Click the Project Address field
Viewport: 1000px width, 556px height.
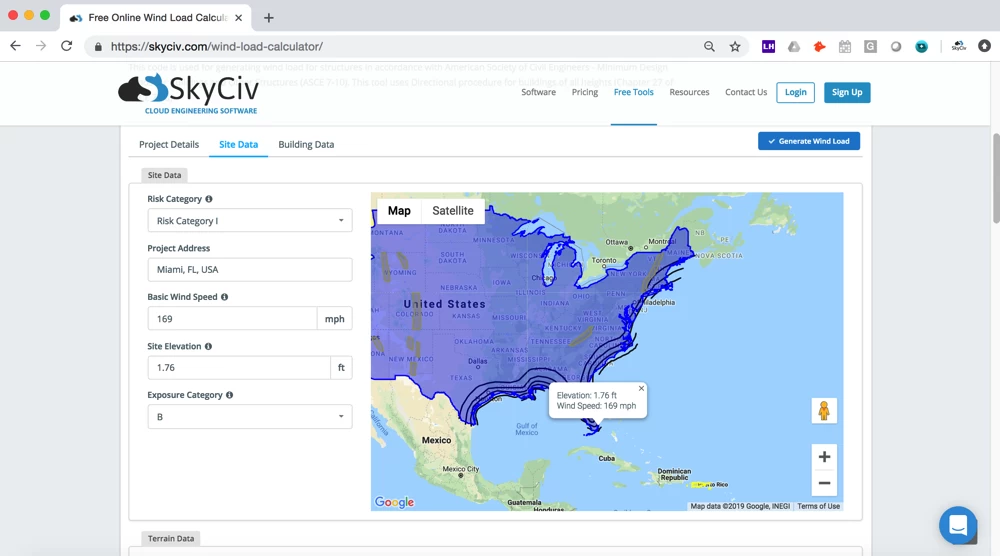point(250,270)
